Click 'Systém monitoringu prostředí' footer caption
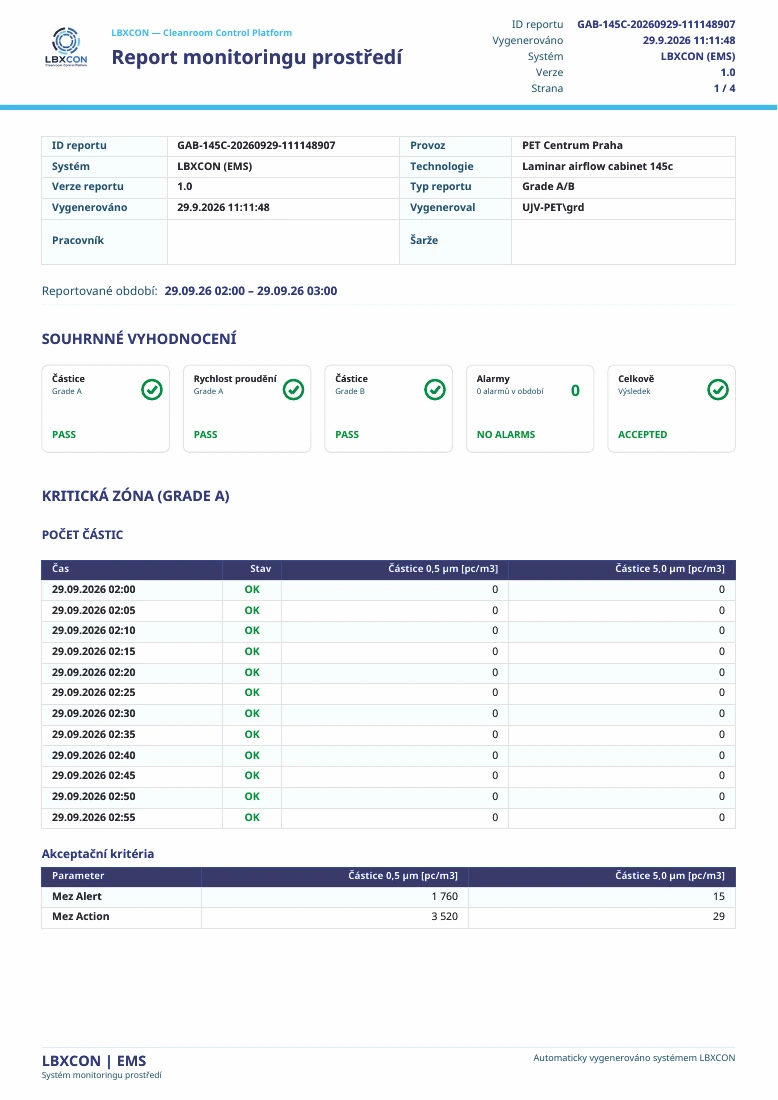Viewport: 778px width, 1100px height. pyautogui.click(x=102, y=1075)
